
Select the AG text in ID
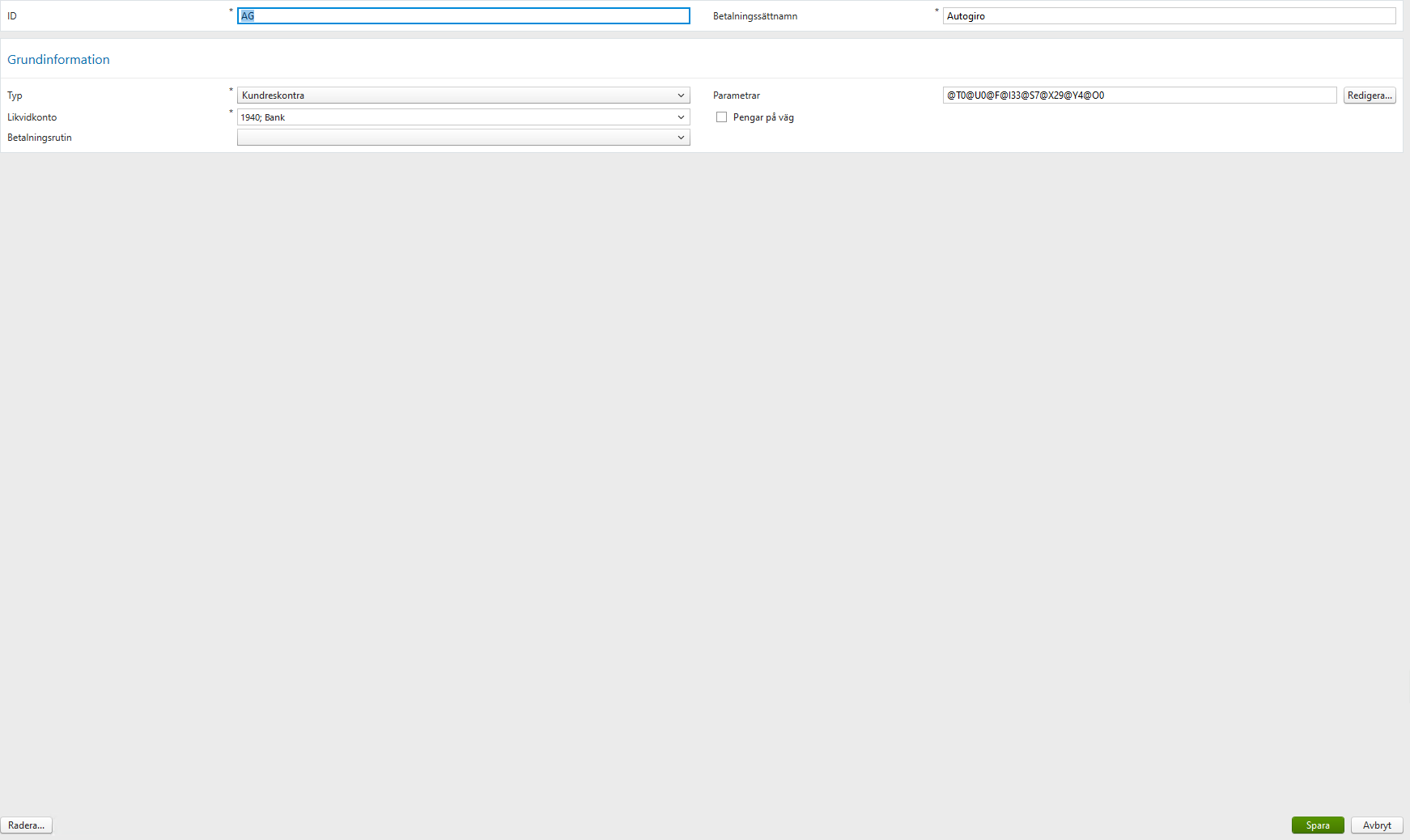click(248, 15)
